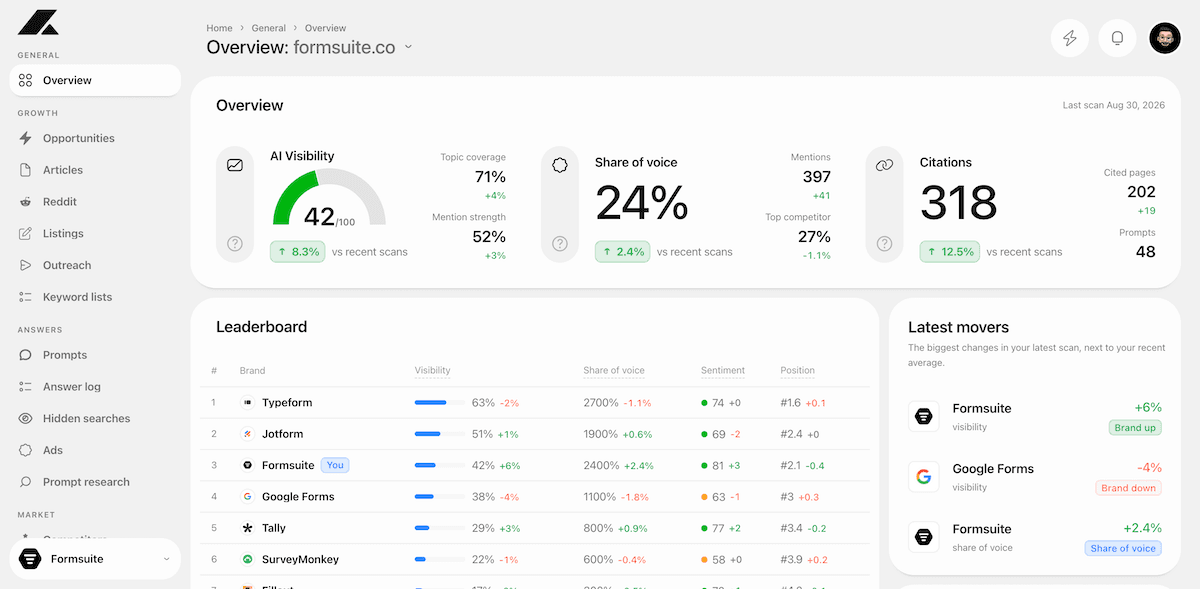1200x589 pixels.
Task: Click General breadcrumb link
Action: (268, 28)
